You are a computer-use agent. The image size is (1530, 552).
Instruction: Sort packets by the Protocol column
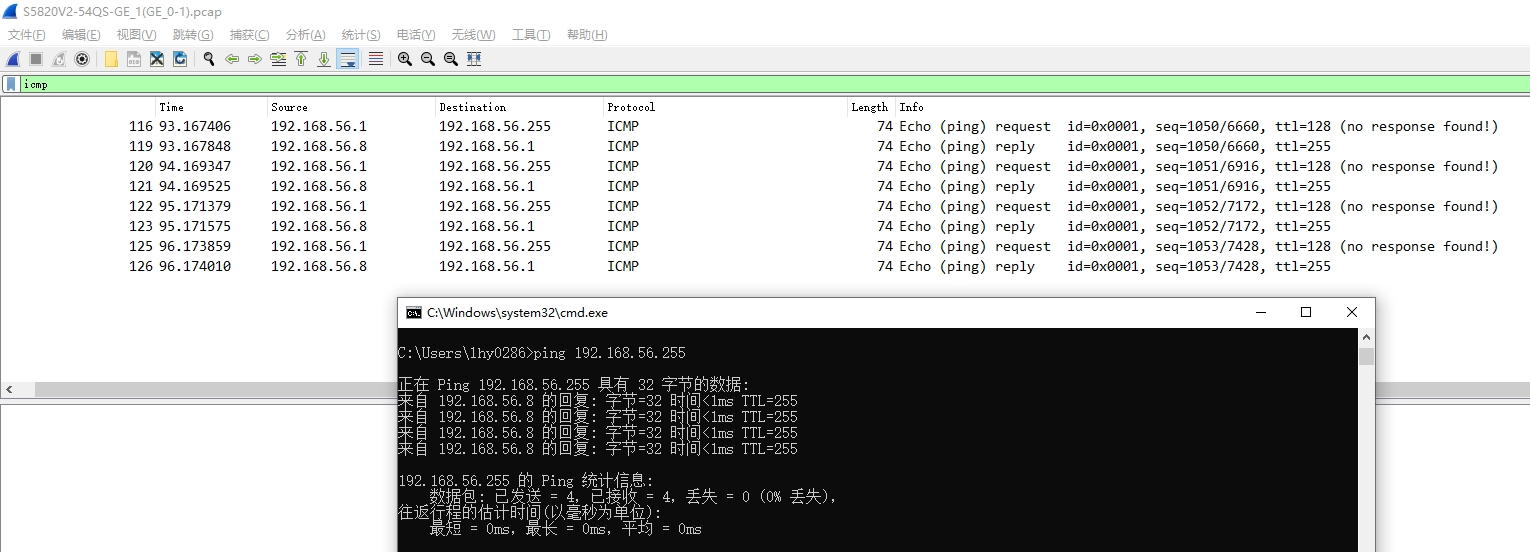click(x=724, y=107)
